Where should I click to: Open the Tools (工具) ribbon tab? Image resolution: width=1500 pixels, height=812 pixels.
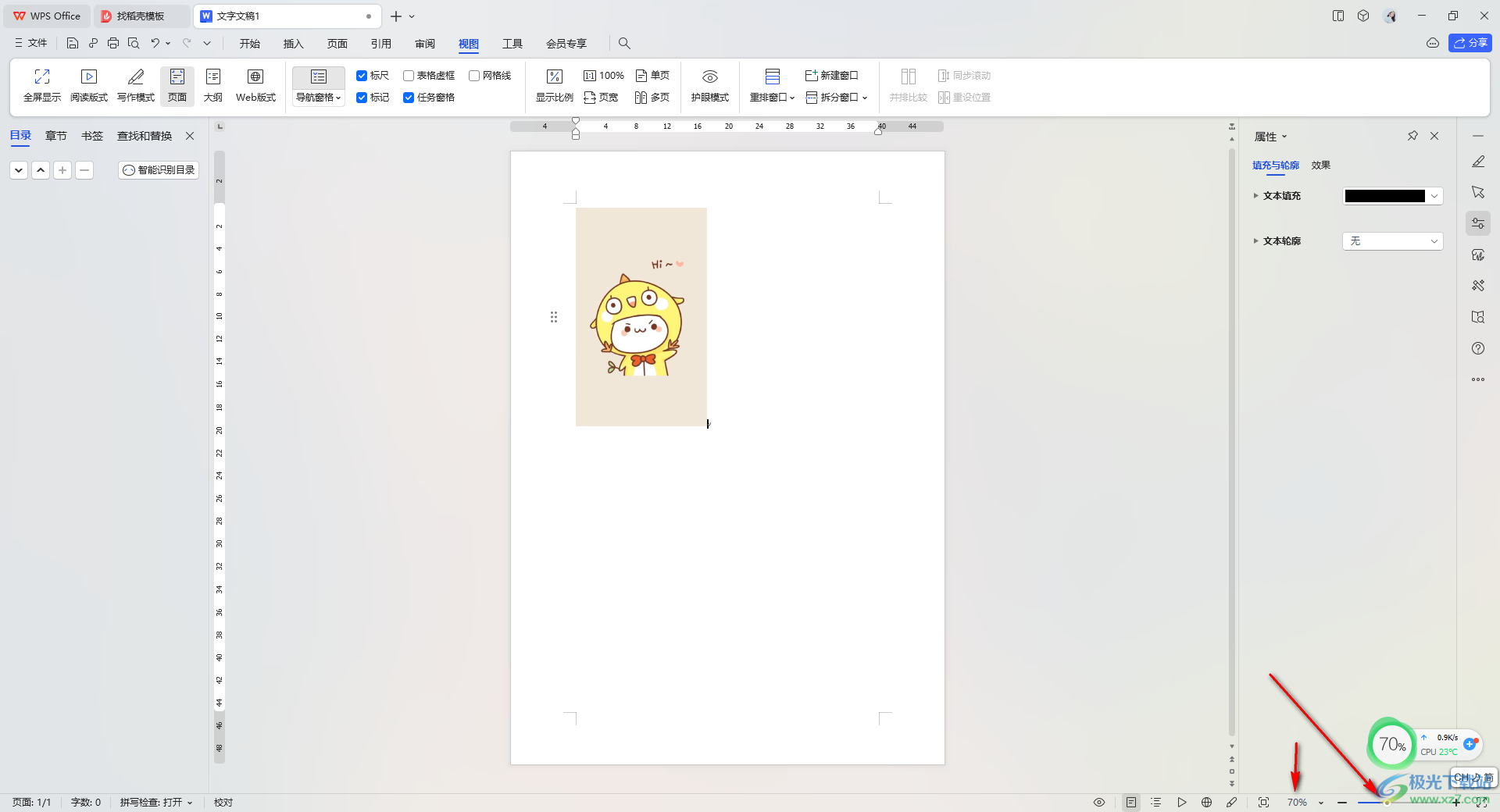coord(512,44)
